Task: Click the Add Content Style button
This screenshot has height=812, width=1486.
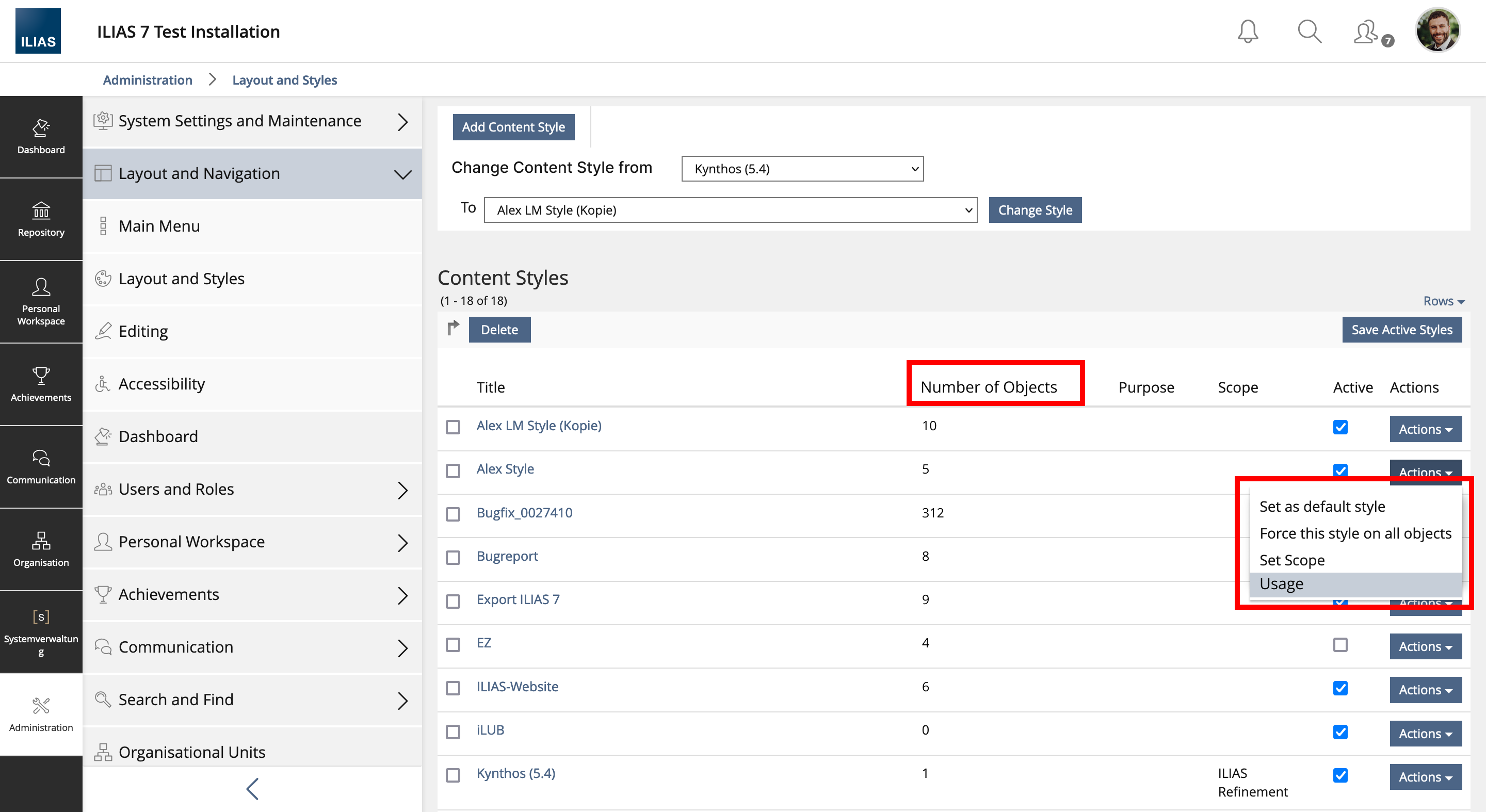Action: point(513,127)
